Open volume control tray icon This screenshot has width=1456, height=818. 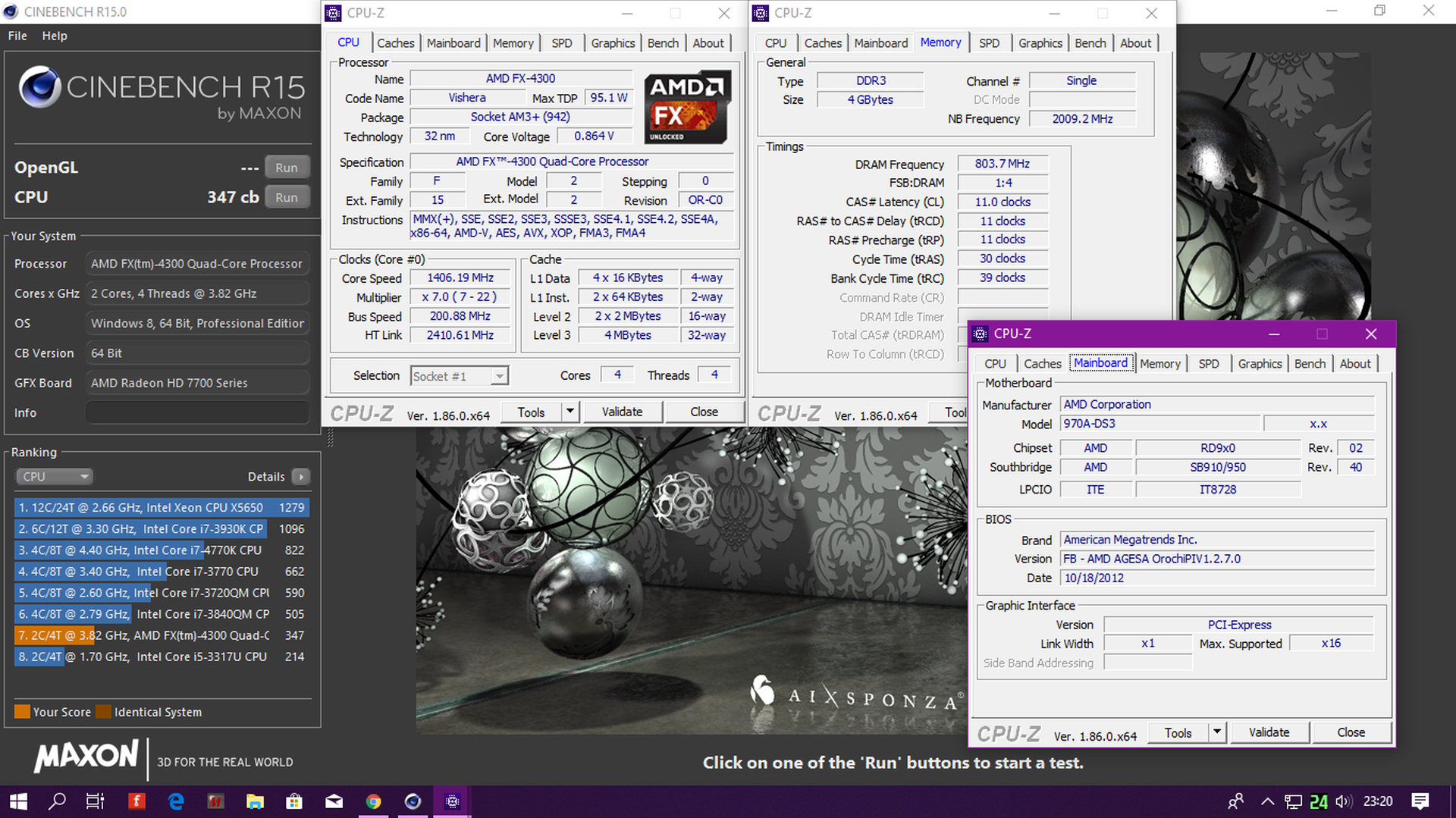(x=1344, y=801)
